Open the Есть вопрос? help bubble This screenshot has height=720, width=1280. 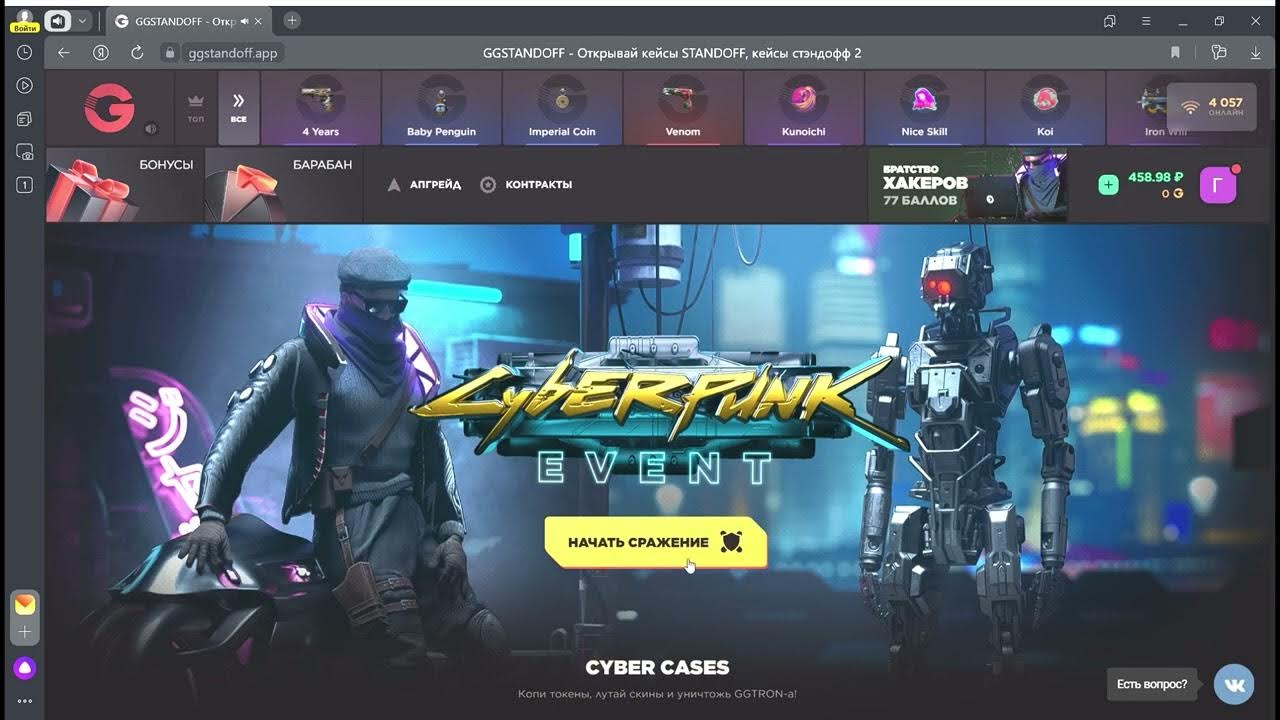1152,684
